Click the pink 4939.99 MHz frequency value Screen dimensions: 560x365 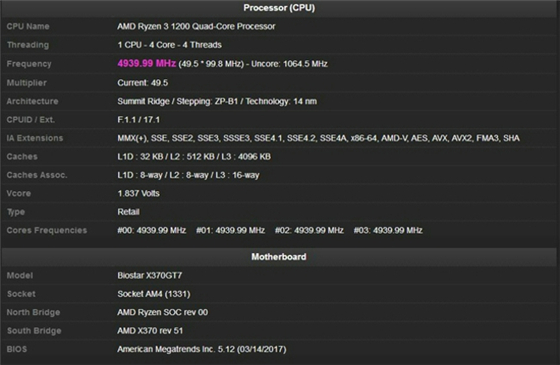(146, 64)
